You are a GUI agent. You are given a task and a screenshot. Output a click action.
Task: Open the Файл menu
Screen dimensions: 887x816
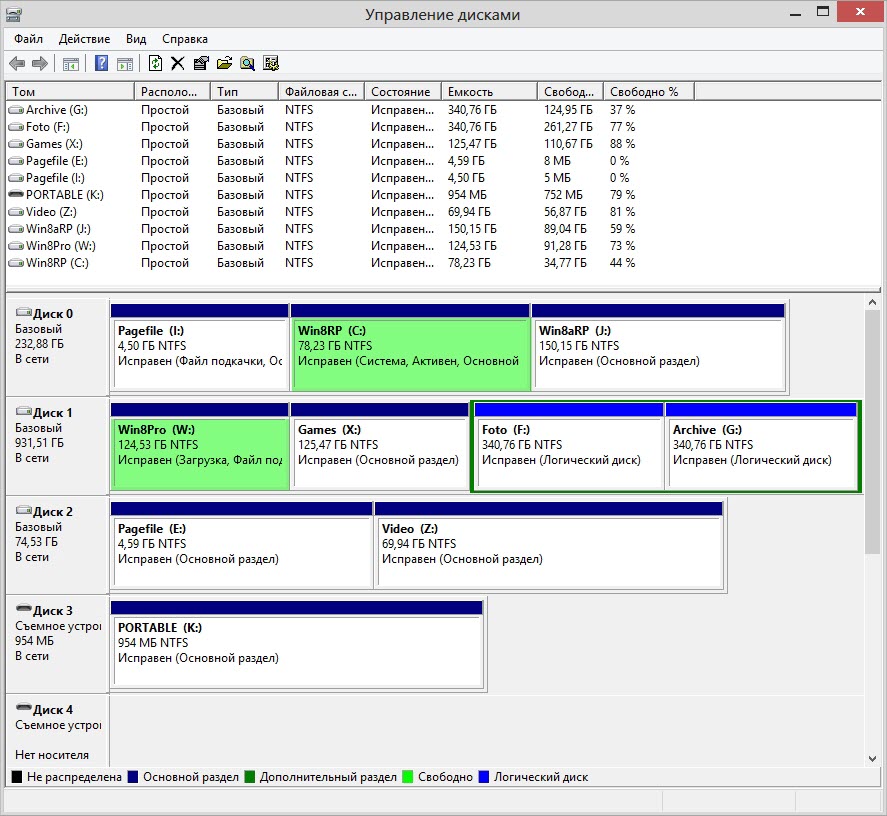point(28,39)
